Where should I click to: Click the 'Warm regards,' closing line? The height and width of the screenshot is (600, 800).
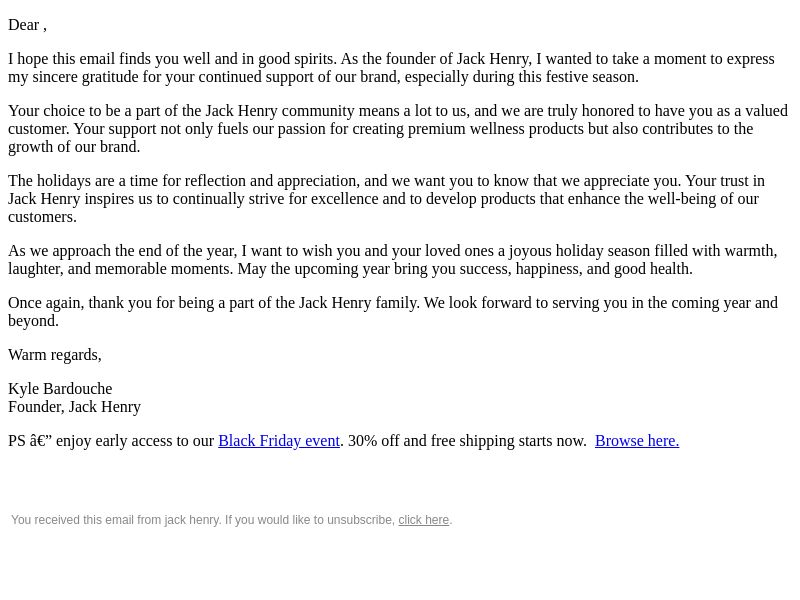[x=55, y=355]
